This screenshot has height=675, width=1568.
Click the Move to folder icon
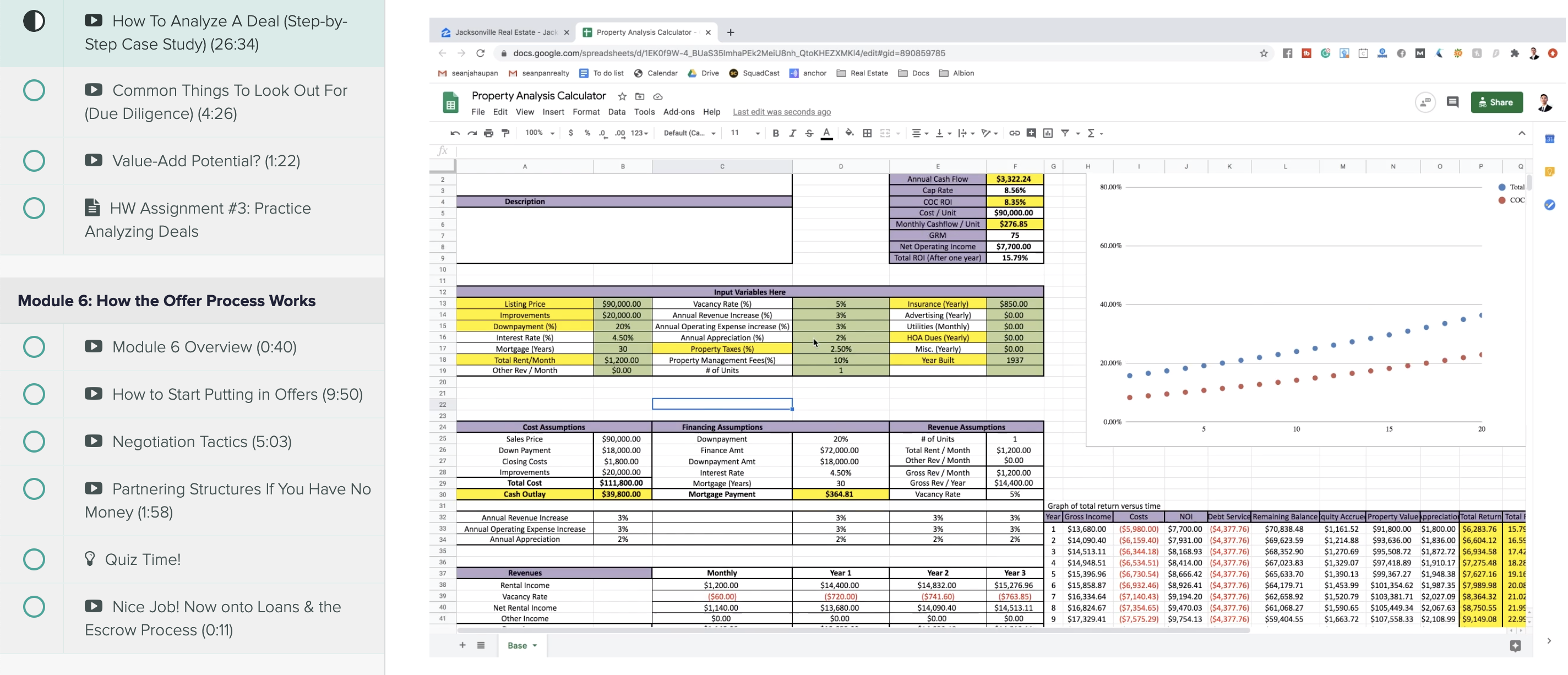(x=640, y=96)
